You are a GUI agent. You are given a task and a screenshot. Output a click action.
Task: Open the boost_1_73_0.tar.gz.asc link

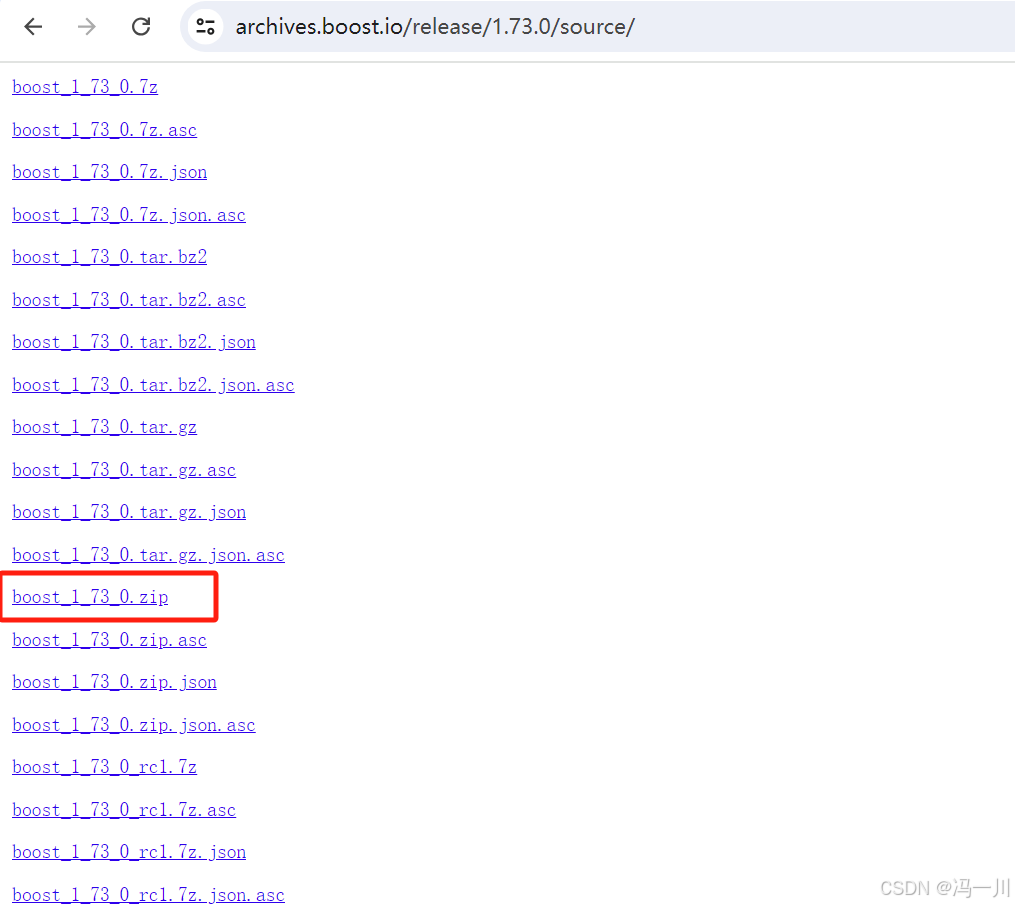[x=124, y=470]
